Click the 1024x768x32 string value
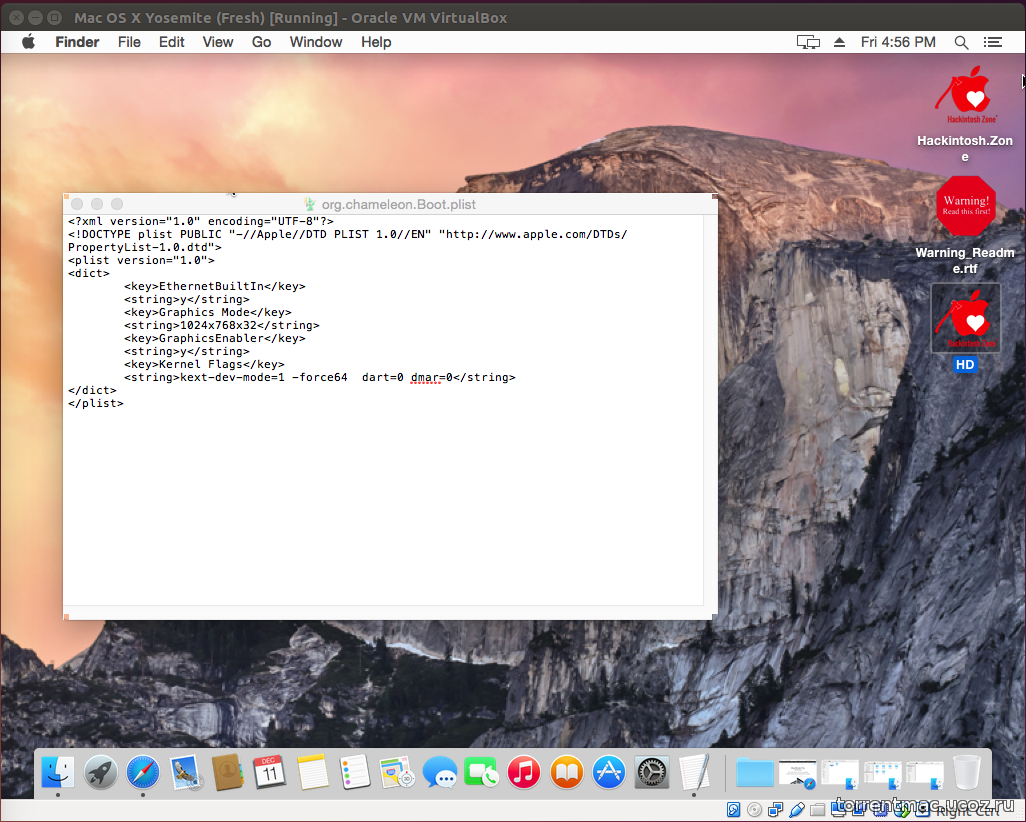 coord(218,325)
